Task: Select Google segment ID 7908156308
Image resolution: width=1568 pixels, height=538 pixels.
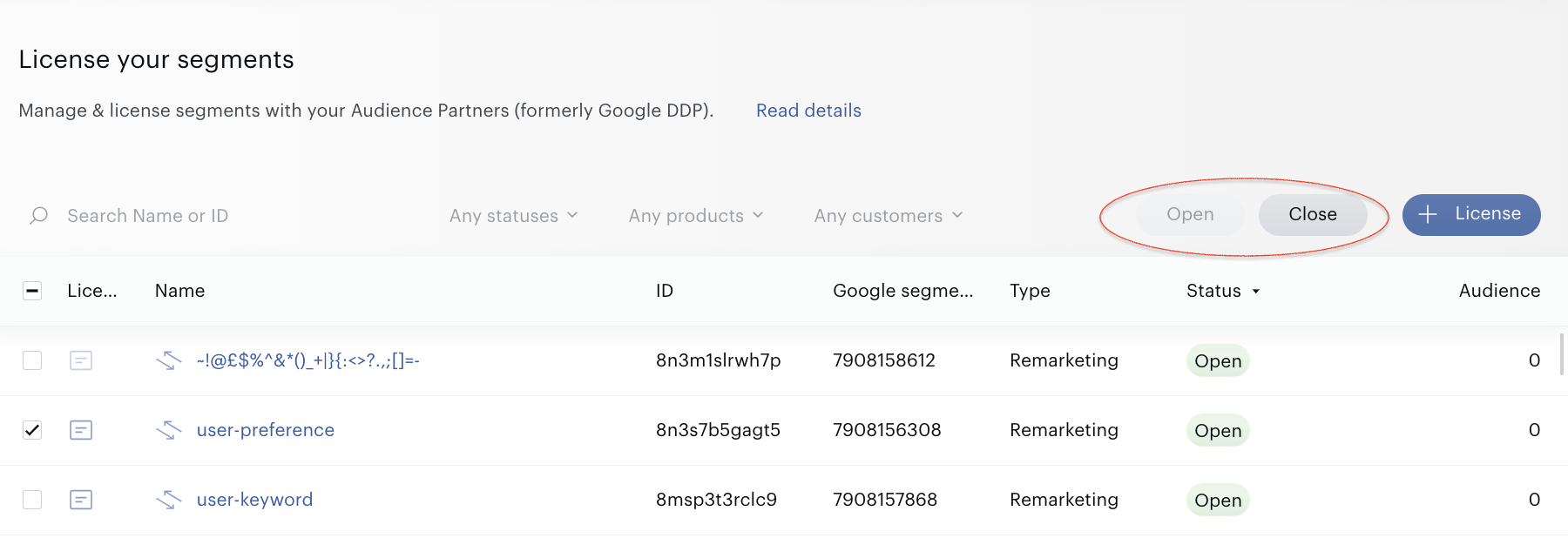Action: [x=887, y=430]
